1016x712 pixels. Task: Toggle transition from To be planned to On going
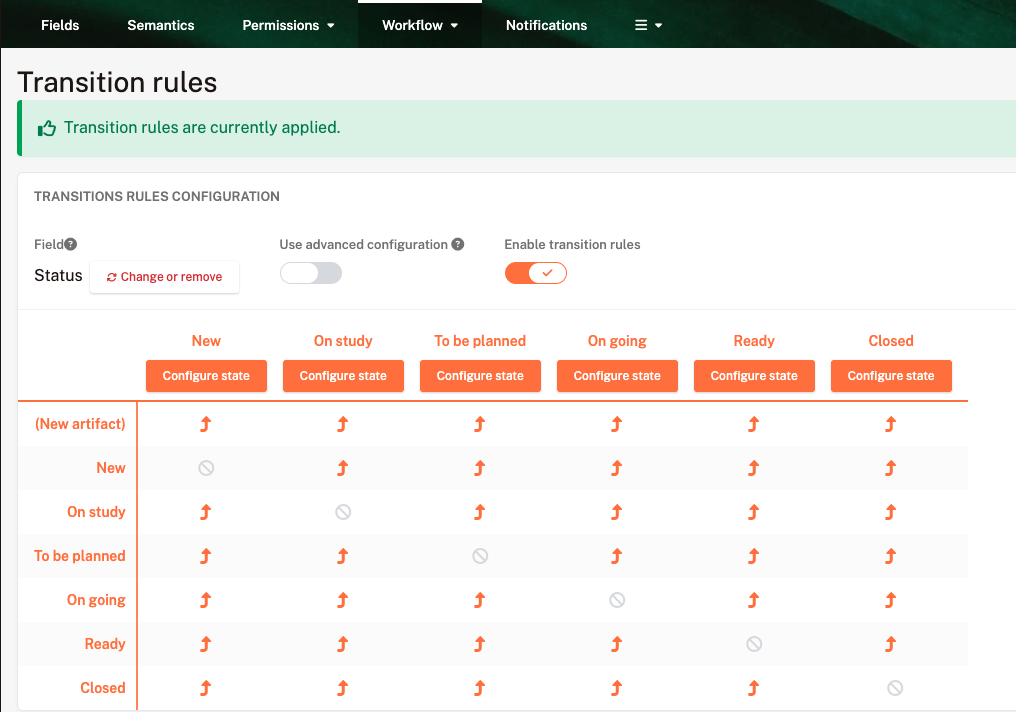(617, 556)
